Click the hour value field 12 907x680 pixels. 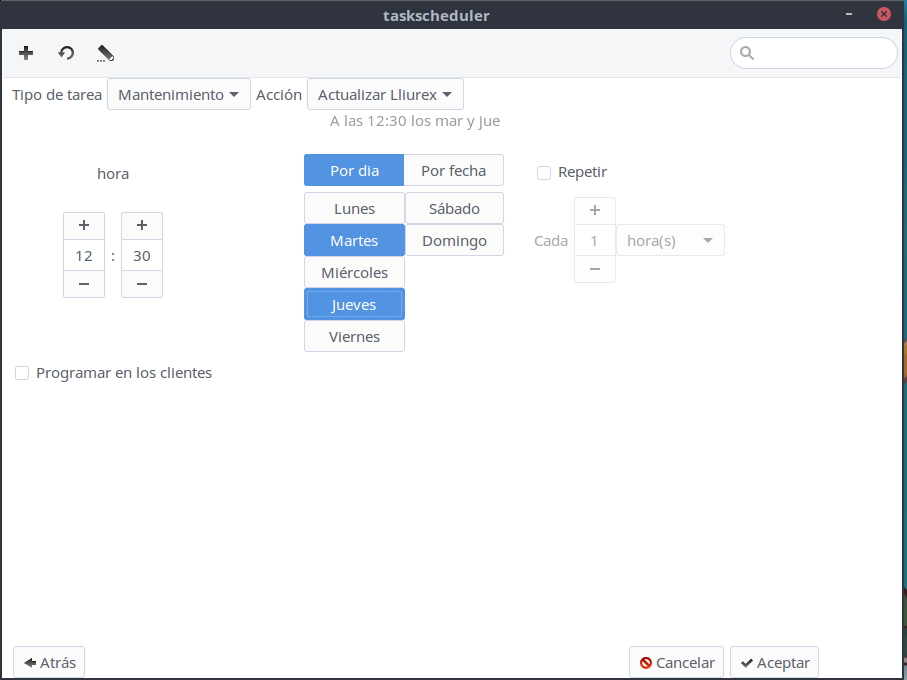(x=84, y=255)
